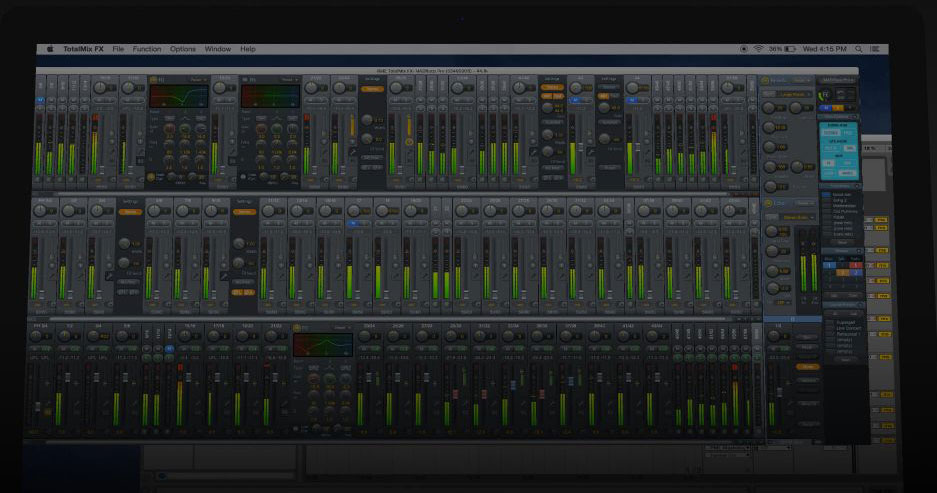Open the Echo type dropdown

point(798,218)
